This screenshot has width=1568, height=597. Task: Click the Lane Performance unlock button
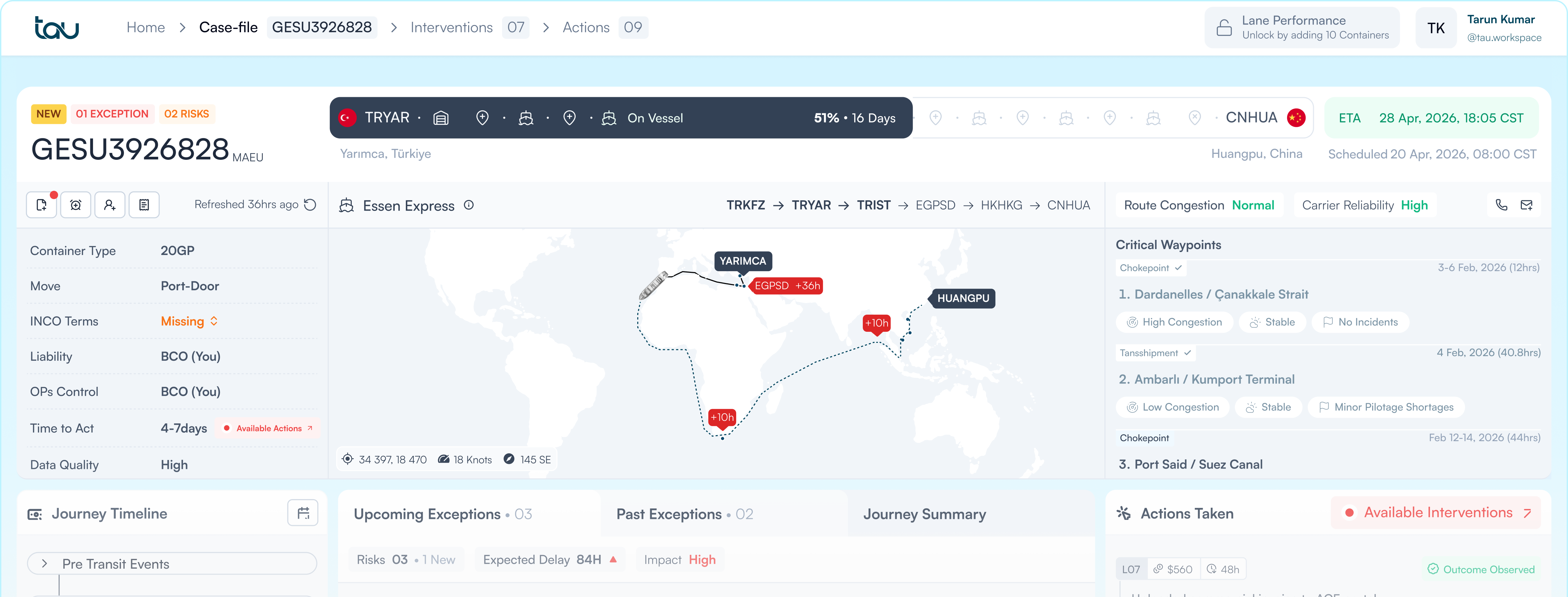tap(1302, 28)
